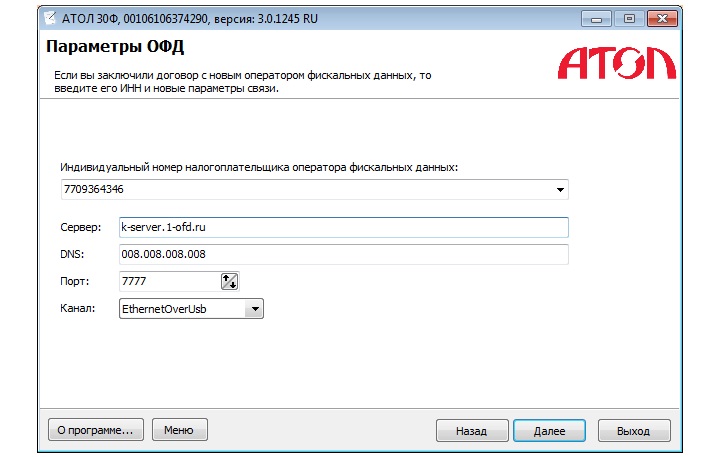Open the OFD taxpayer number dropdown arrow
The height and width of the screenshot is (457, 720).
point(560,190)
